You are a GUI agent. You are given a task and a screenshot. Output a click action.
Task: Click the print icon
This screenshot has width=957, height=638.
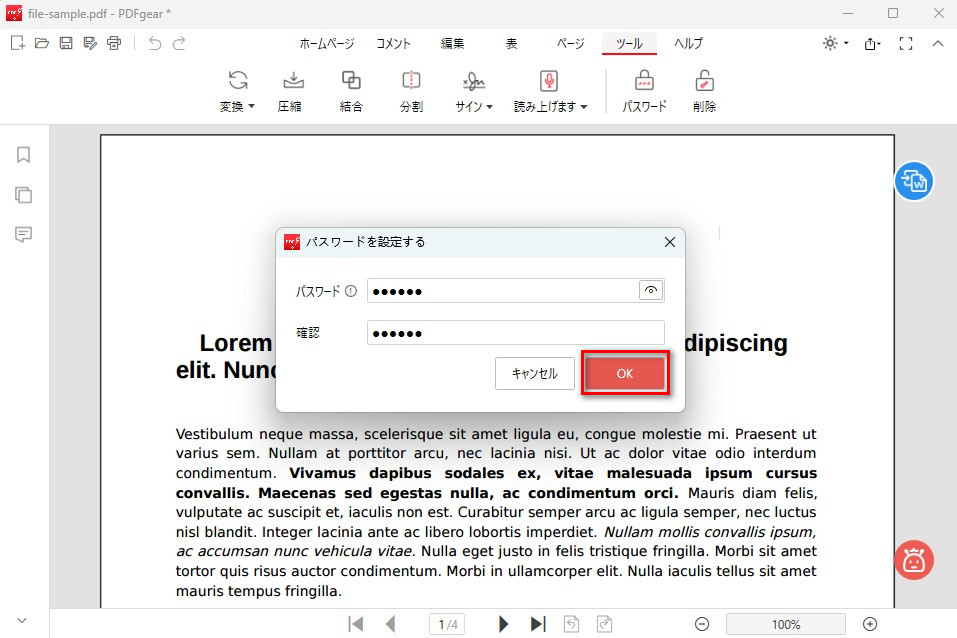click(114, 43)
